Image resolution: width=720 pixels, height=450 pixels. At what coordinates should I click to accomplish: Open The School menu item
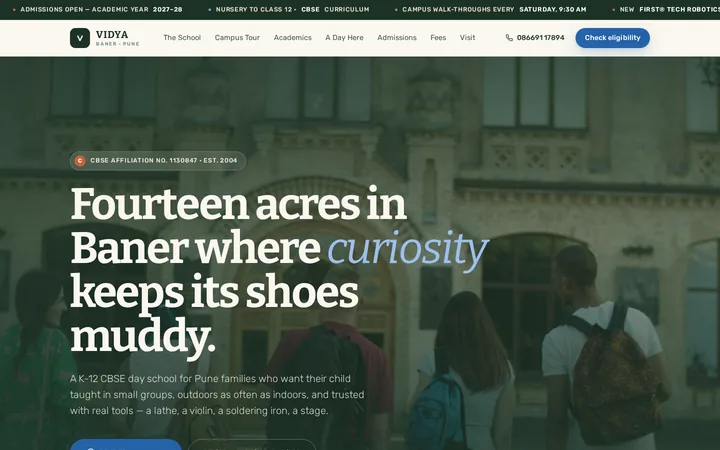[x=182, y=38]
